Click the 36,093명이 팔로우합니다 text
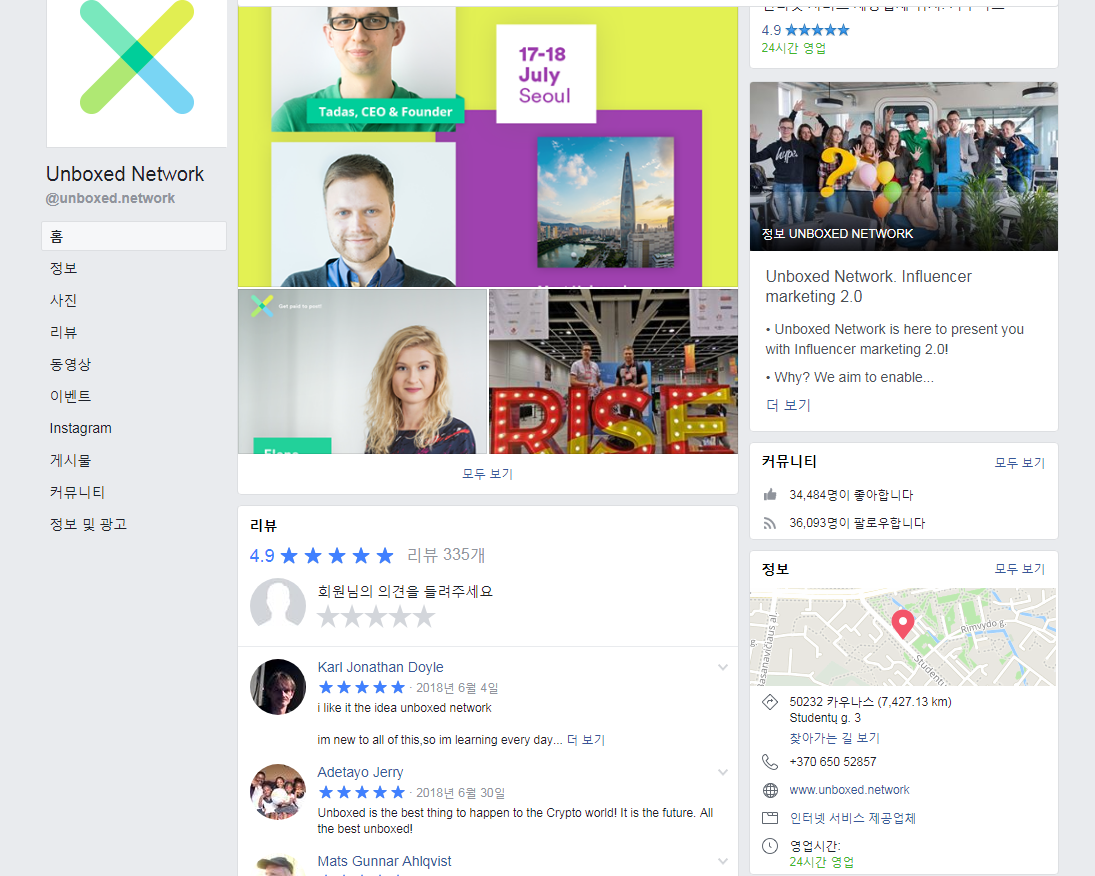The width and height of the screenshot is (1095, 876). (857, 523)
